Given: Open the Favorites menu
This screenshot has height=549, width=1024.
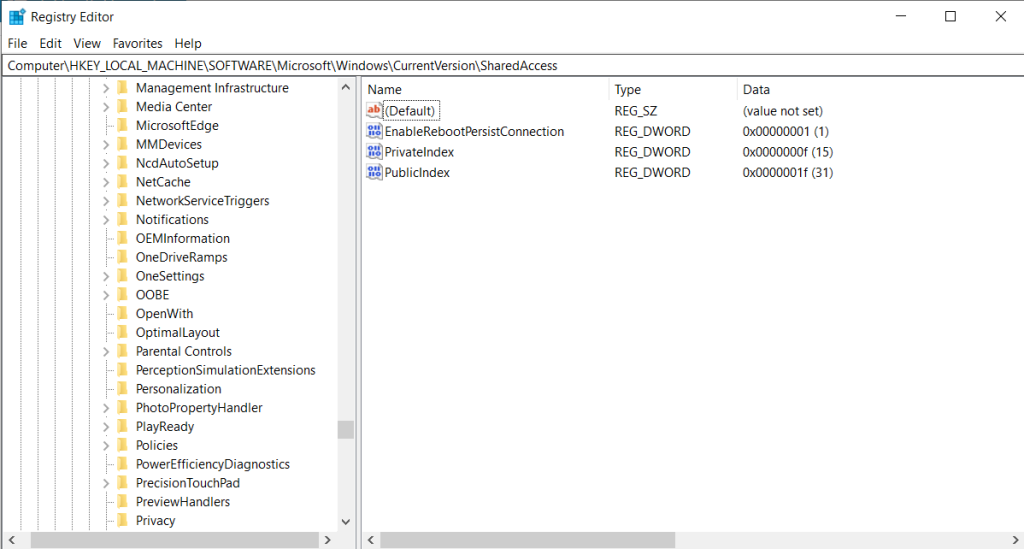Looking at the screenshot, I should [137, 43].
